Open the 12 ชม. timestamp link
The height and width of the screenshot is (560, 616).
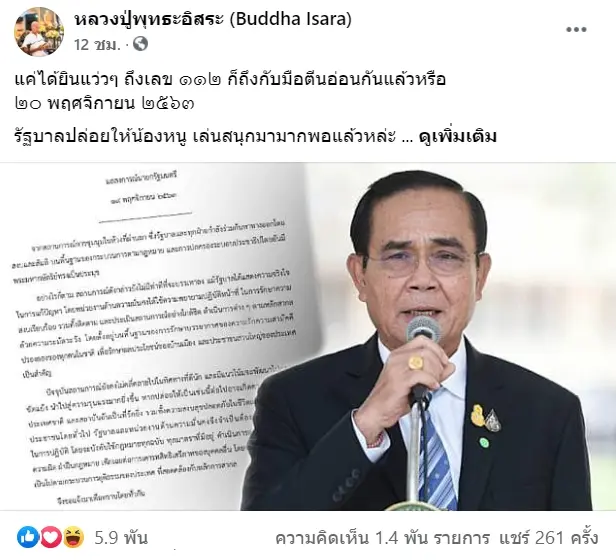click(97, 44)
